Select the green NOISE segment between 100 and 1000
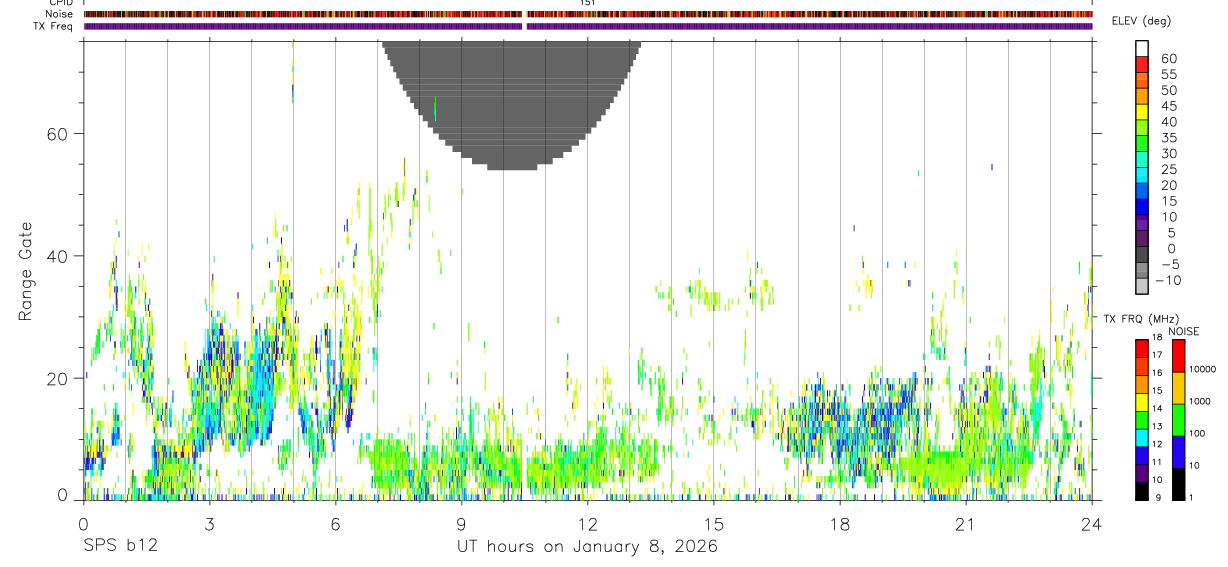The image size is (1228, 567). (1179, 420)
